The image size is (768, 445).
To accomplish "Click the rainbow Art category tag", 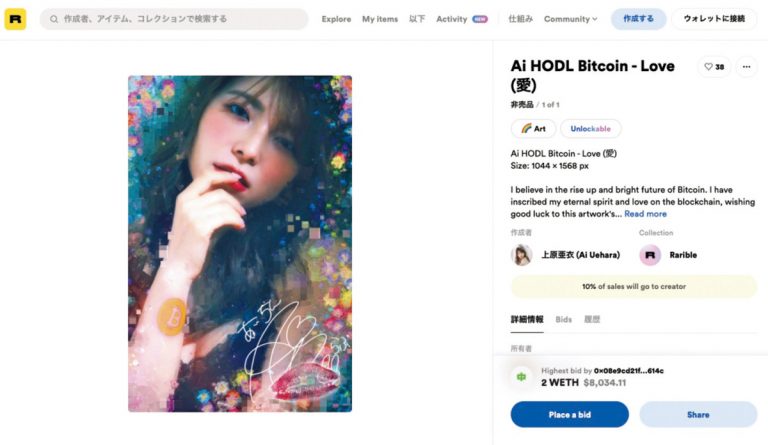I will (x=532, y=129).
